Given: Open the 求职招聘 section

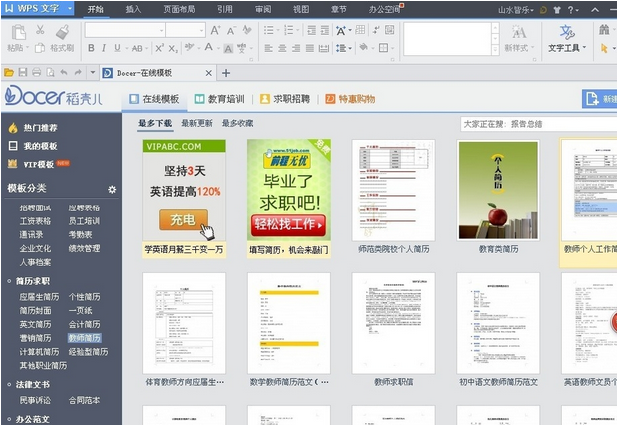Looking at the screenshot, I should pyautogui.click(x=285, y=99).
